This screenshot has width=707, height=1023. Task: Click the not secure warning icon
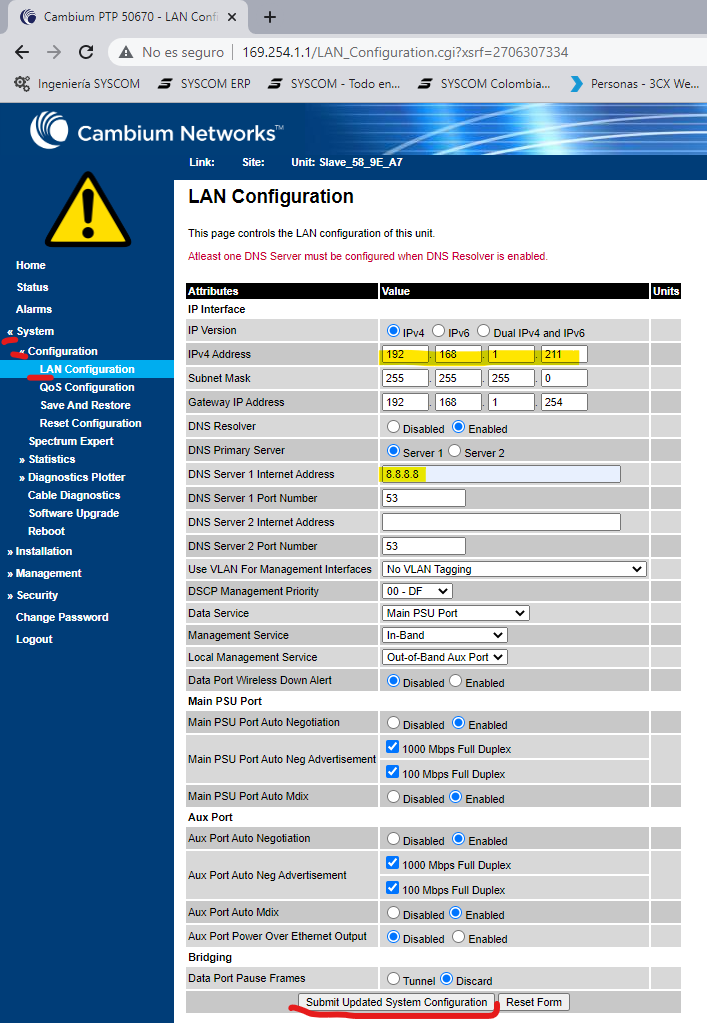pos(126,52)
